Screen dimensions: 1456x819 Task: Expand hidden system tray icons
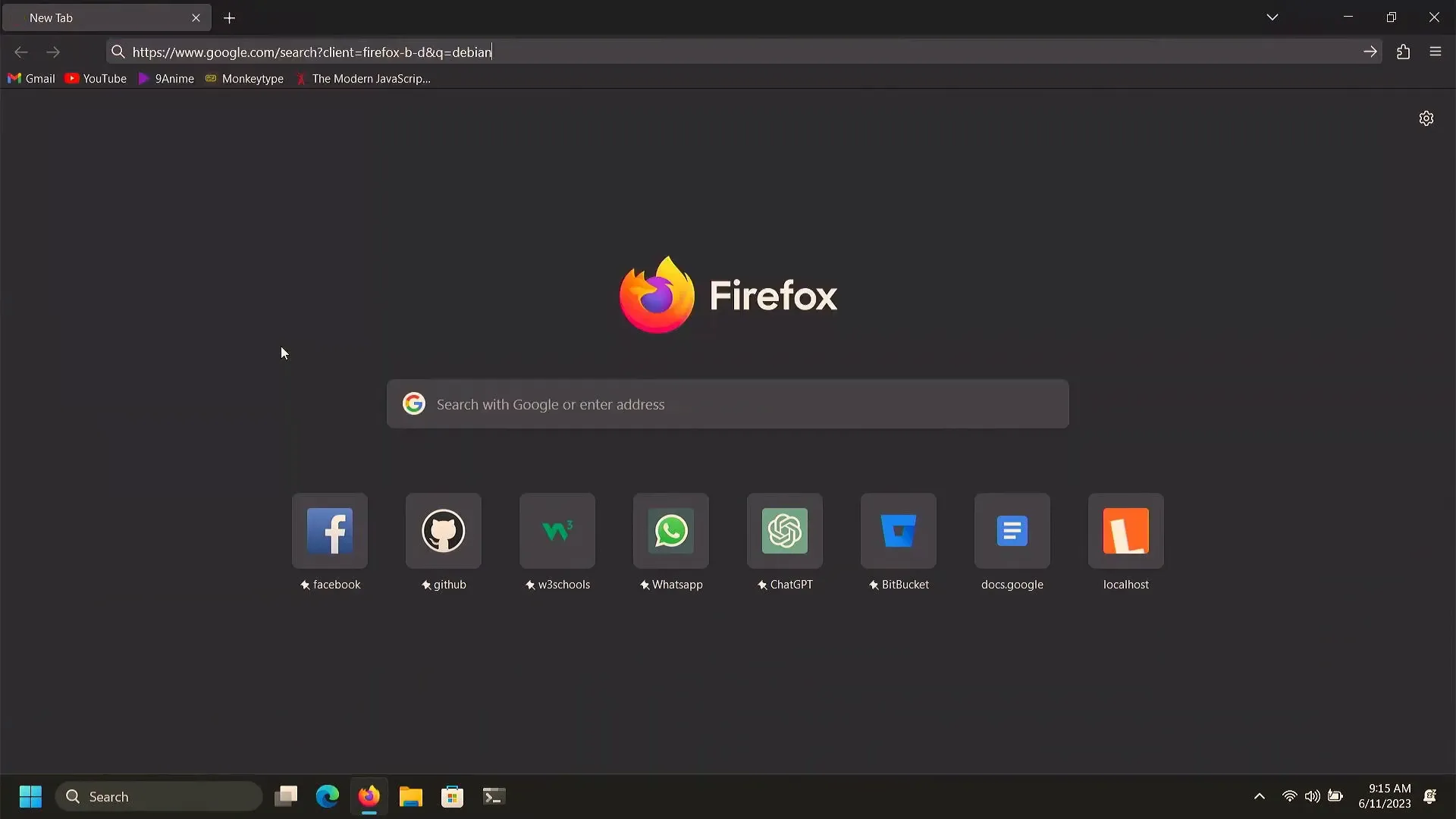[1260, 796]
